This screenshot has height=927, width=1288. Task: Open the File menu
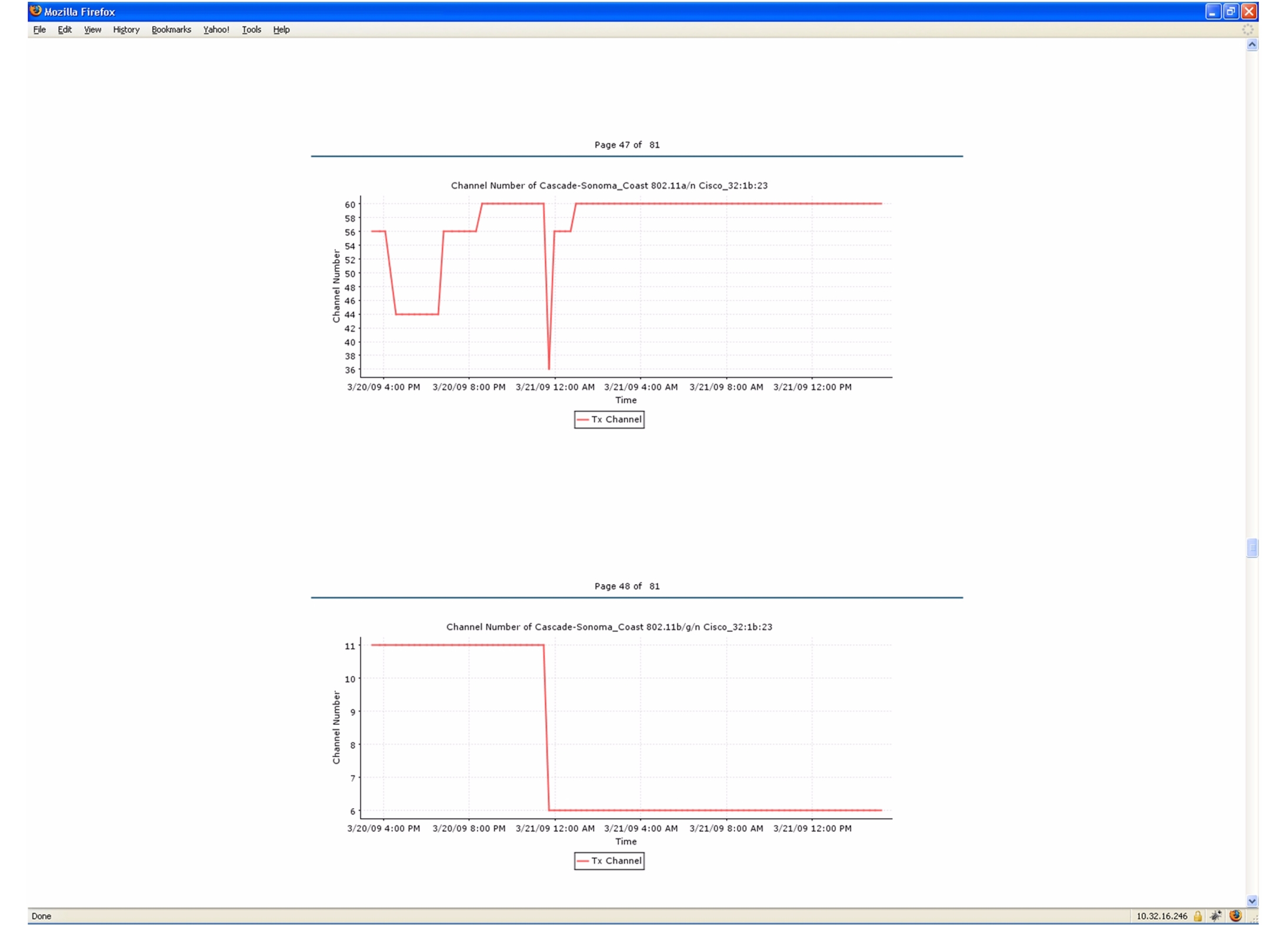click(x=39, y=30)
